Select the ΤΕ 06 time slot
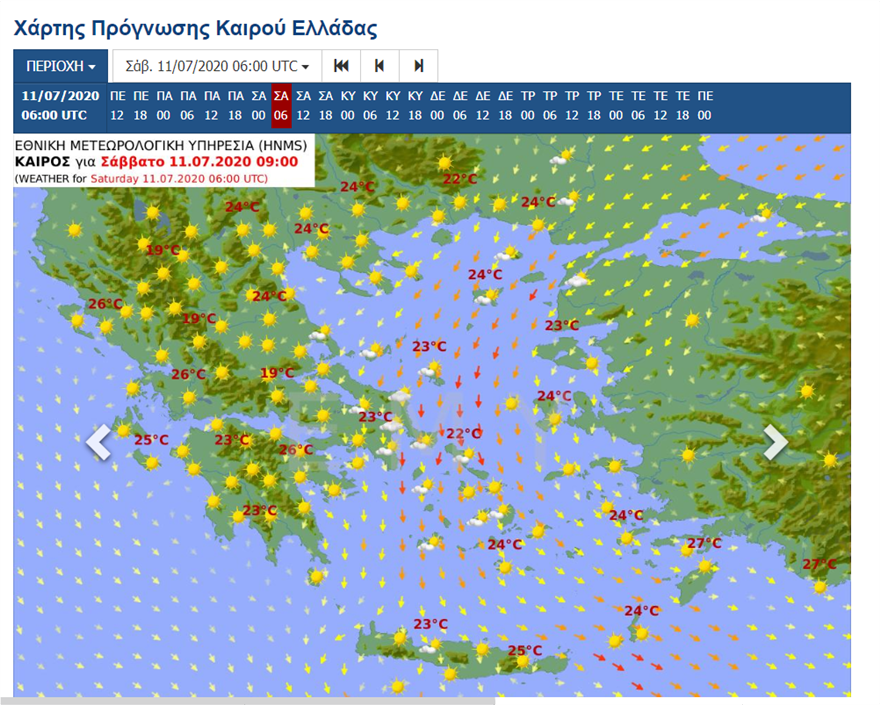 pos(638,106)
